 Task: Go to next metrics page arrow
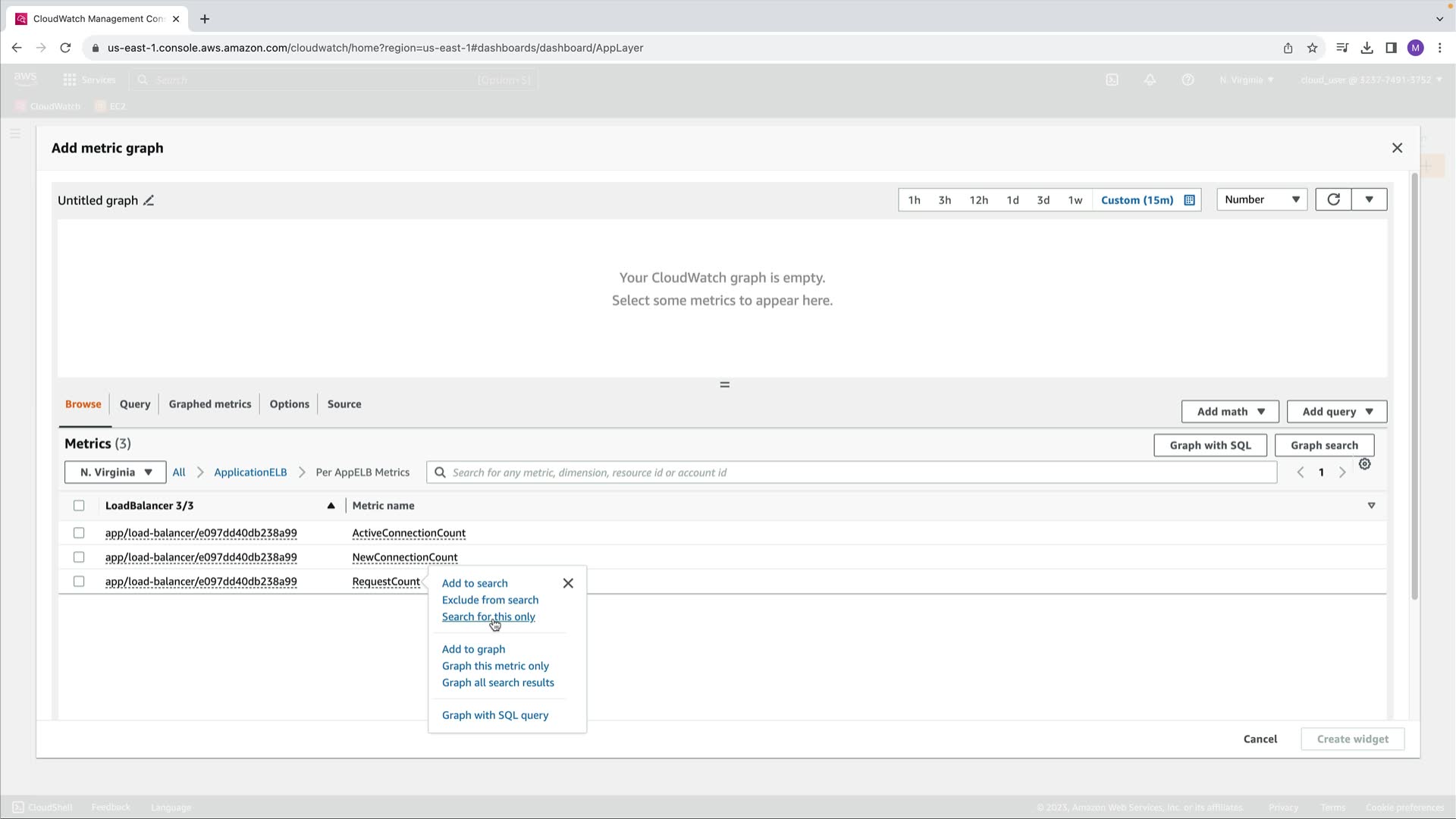1342,472
